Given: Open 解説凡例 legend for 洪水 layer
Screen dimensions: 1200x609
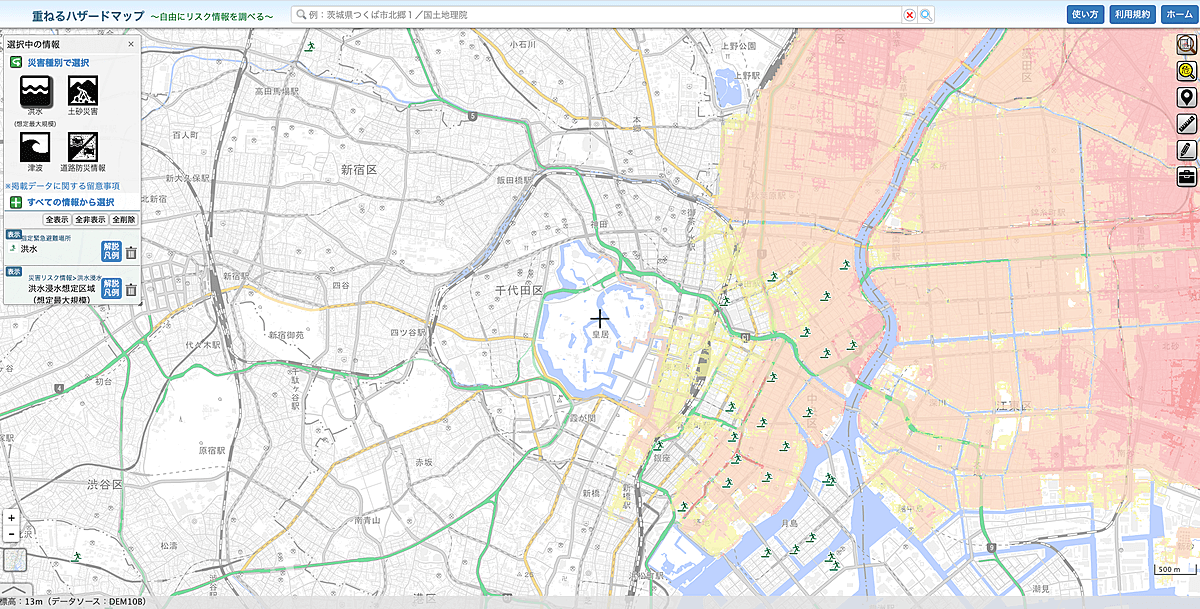Looking at the screenshot, I should 111,251.
